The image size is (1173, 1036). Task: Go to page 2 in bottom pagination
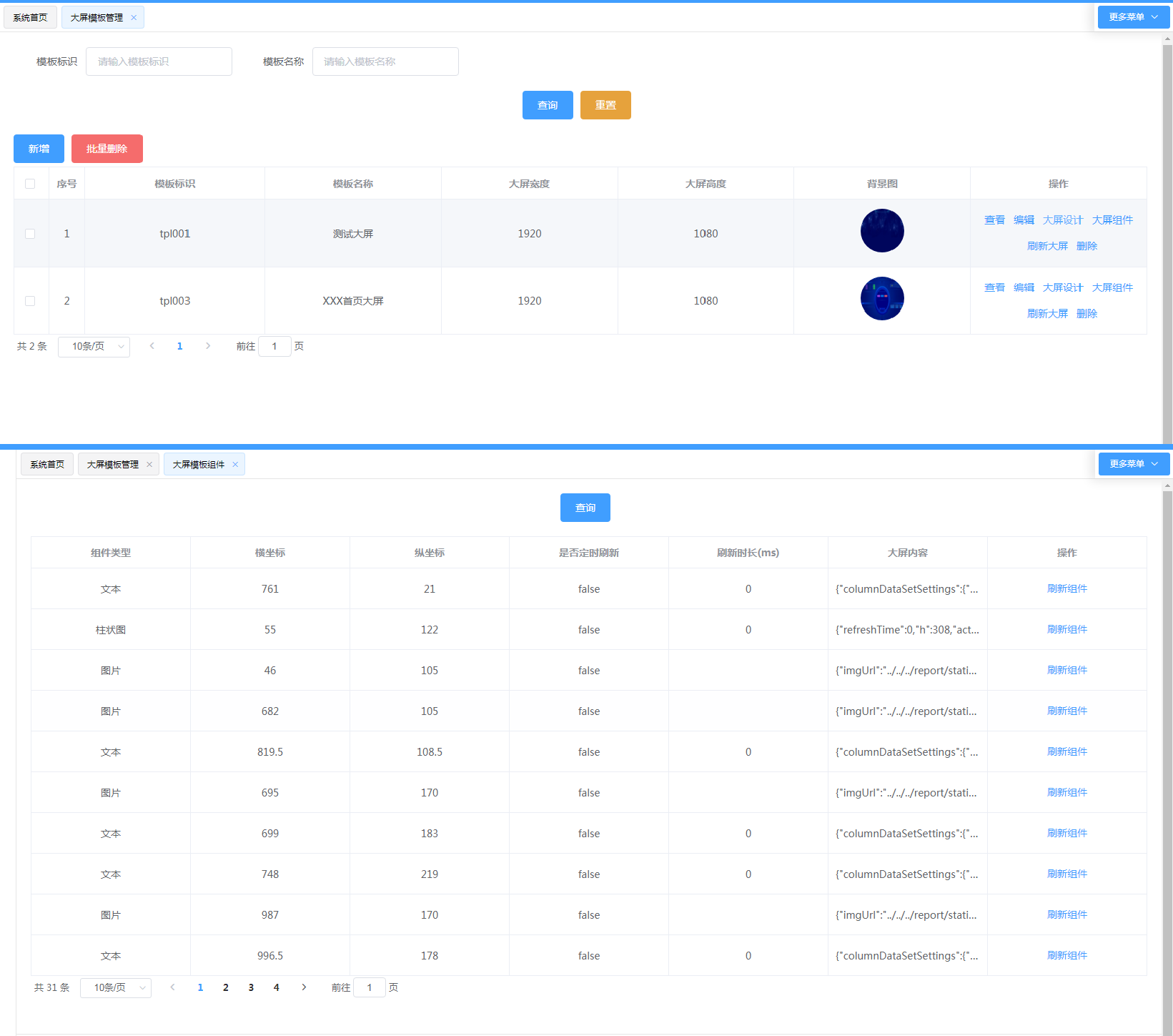click(x=226, y=987)
